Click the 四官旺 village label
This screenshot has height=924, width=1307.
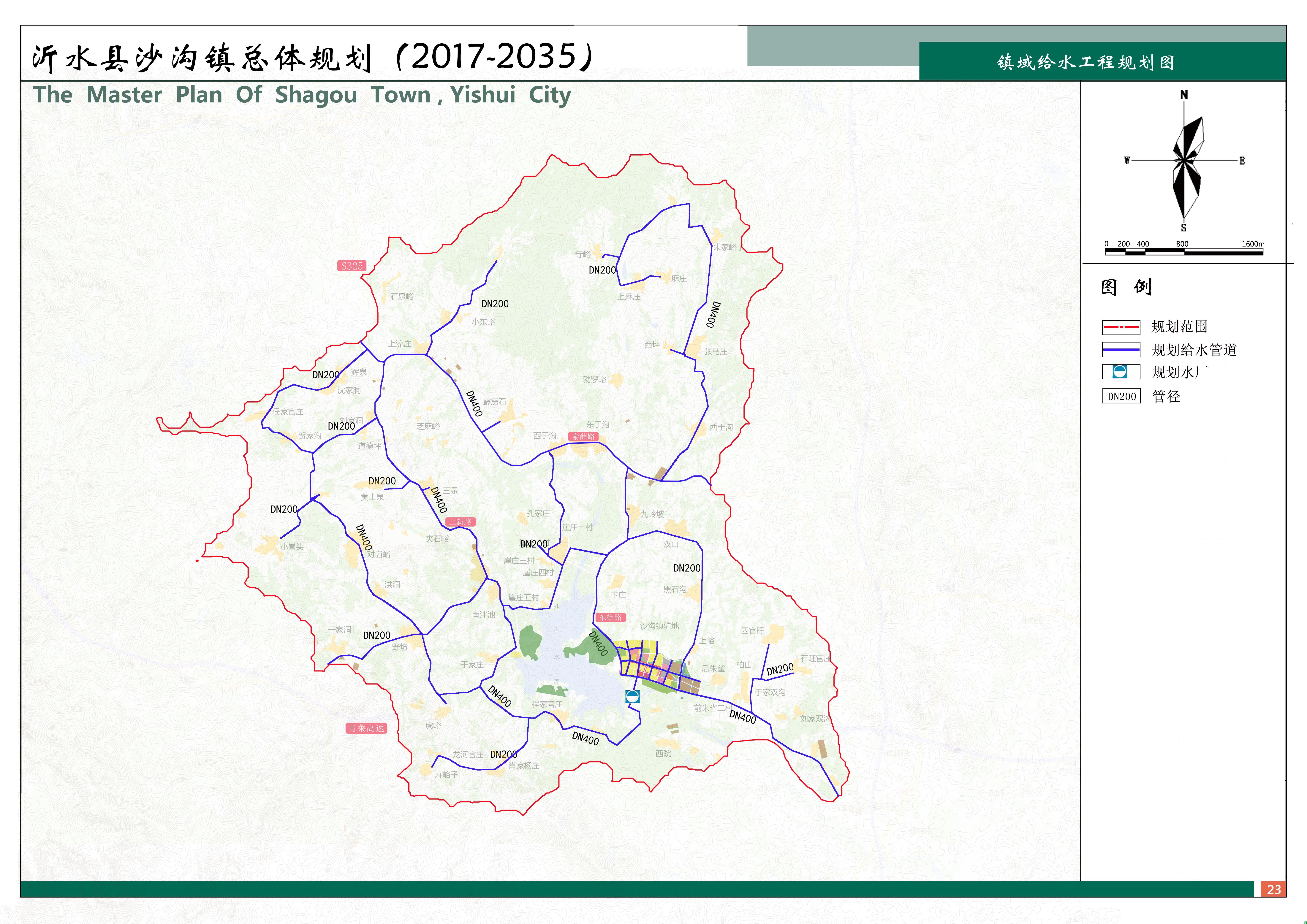(x=753, y=631)
